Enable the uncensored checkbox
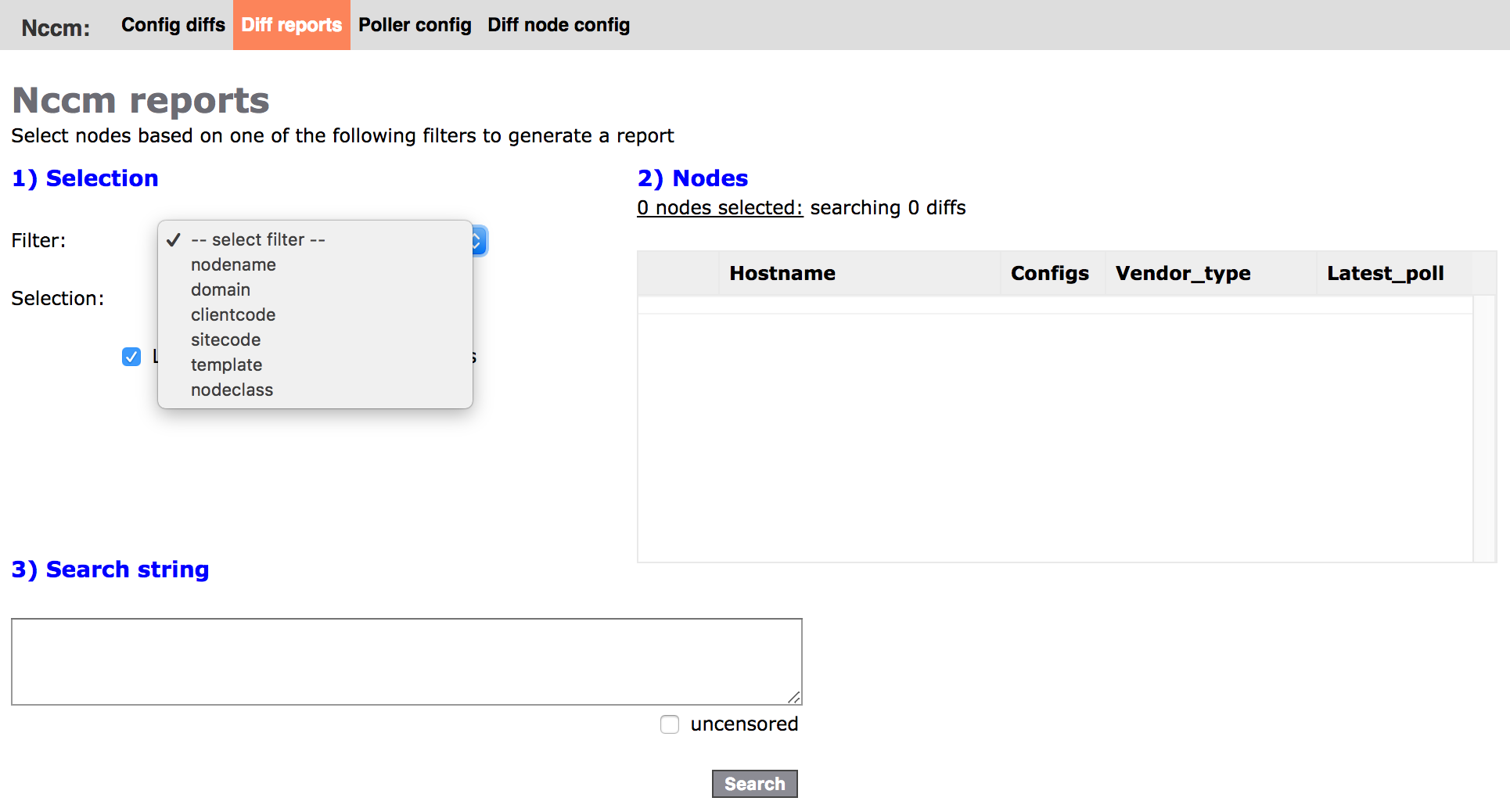 coord(670,724)
